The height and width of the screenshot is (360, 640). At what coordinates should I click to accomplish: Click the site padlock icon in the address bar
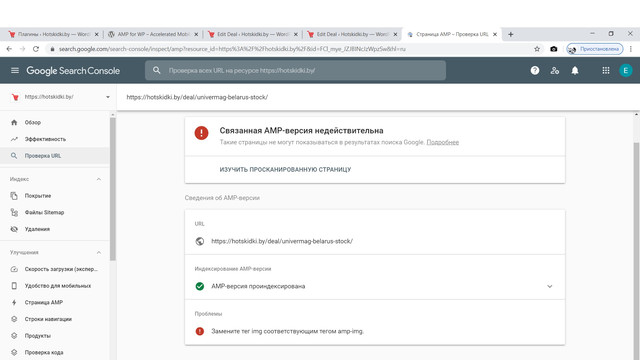click(52, 49)
